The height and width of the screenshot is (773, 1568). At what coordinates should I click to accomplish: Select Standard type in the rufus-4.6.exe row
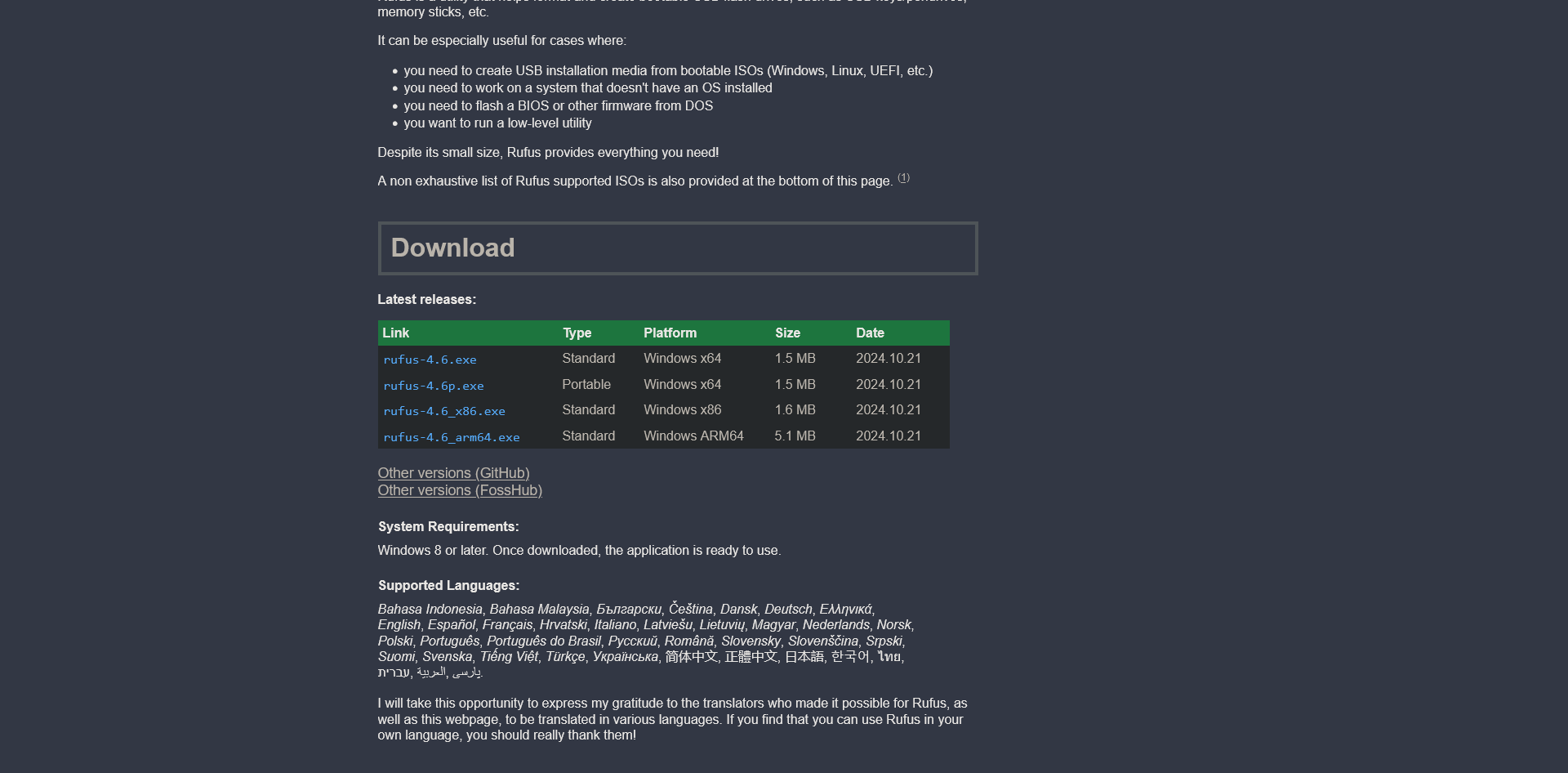click(x=588, y=358)
